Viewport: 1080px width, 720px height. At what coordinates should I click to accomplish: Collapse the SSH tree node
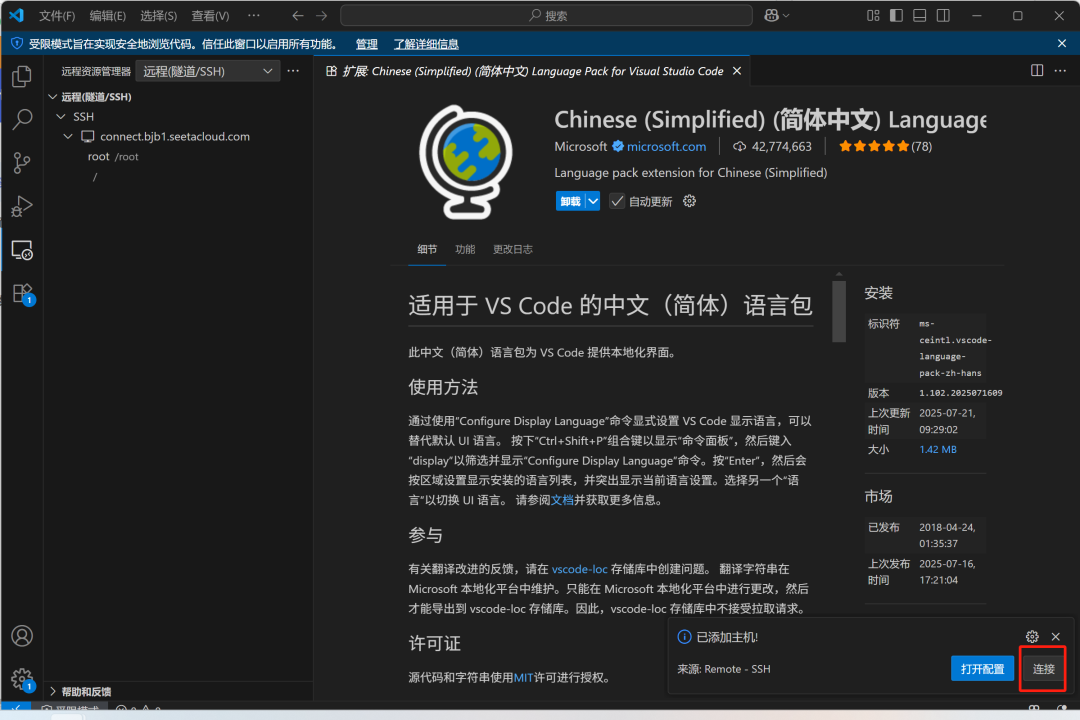coord(61,116)
